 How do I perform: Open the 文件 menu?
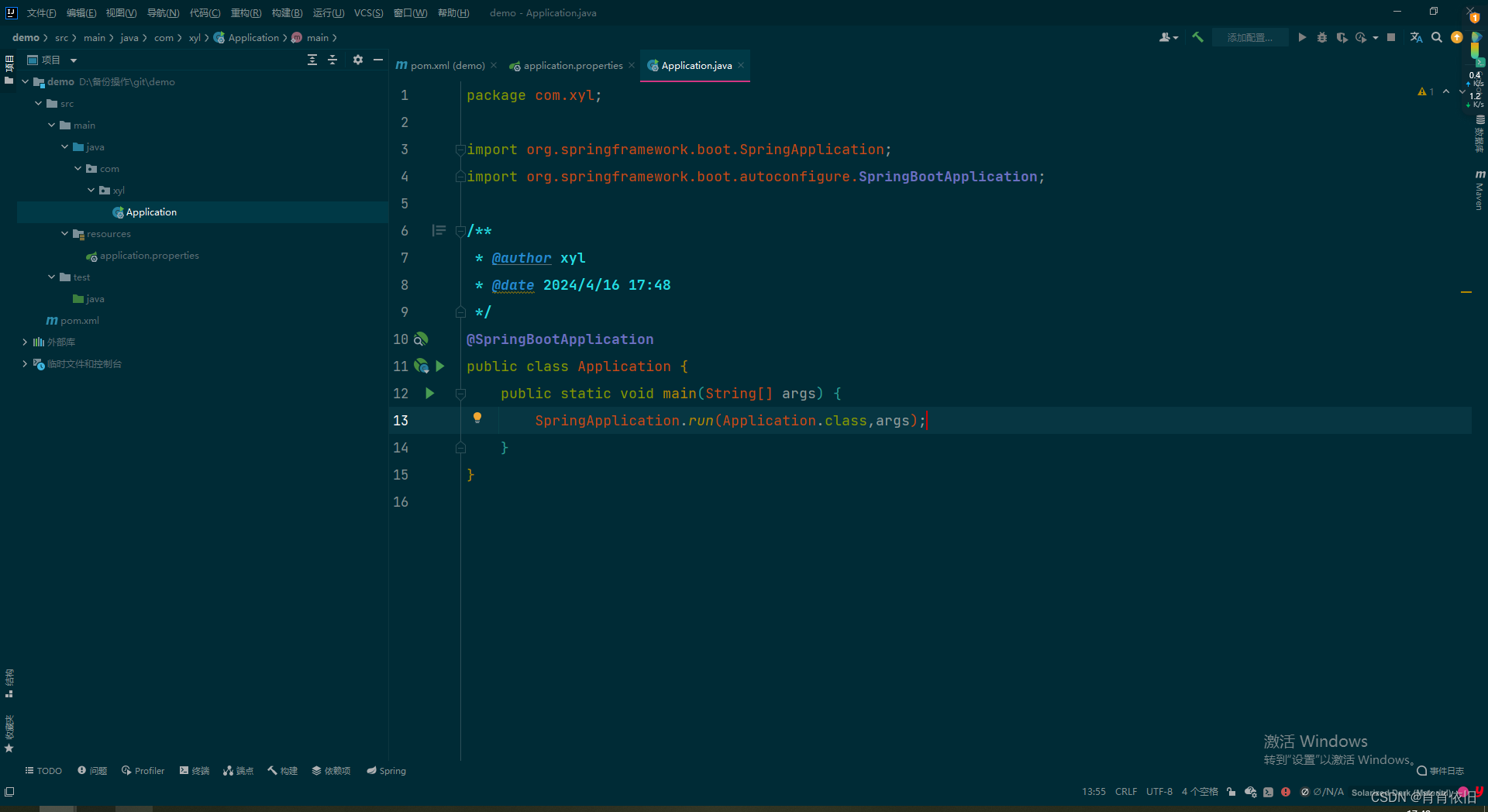point(40,12)
